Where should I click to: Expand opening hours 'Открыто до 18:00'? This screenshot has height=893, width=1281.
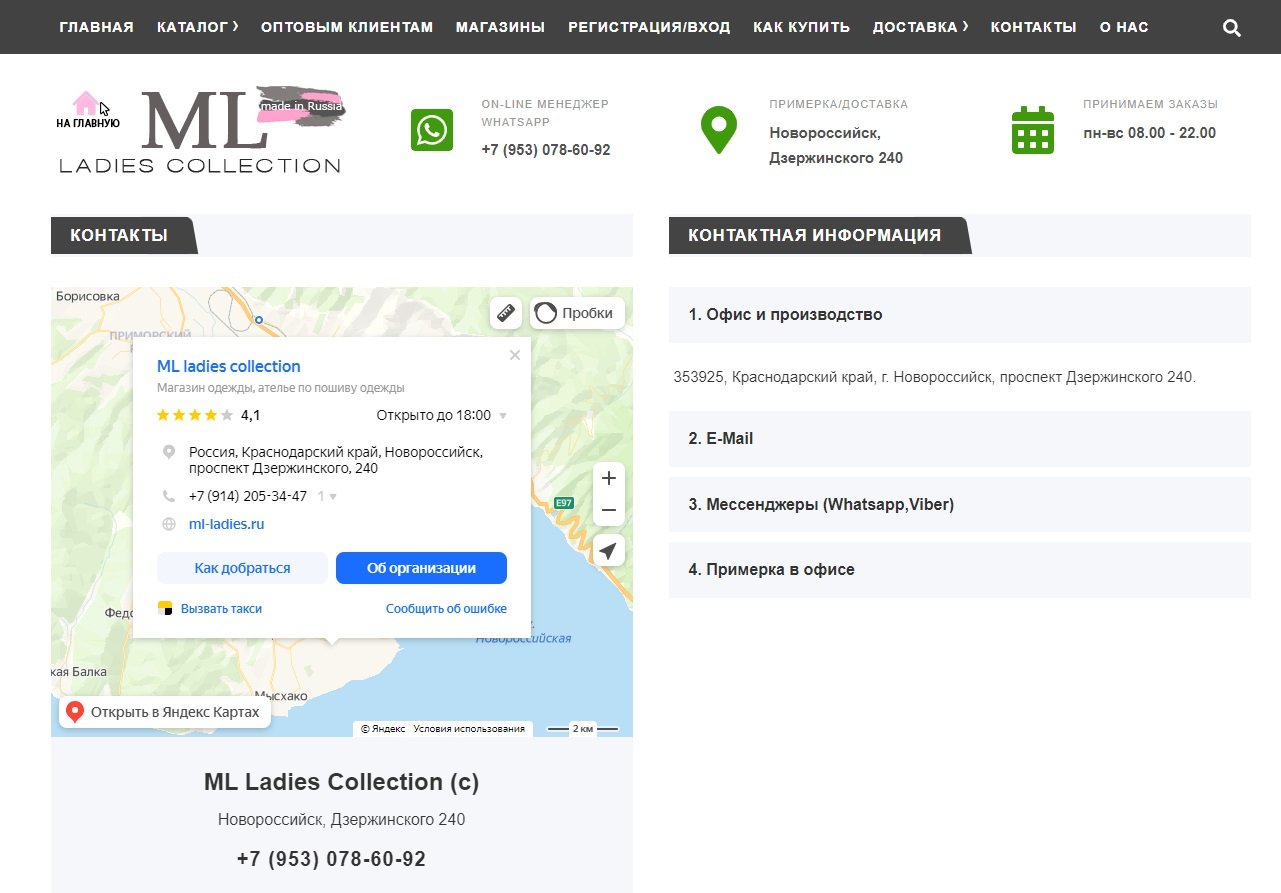coord(441,415)
